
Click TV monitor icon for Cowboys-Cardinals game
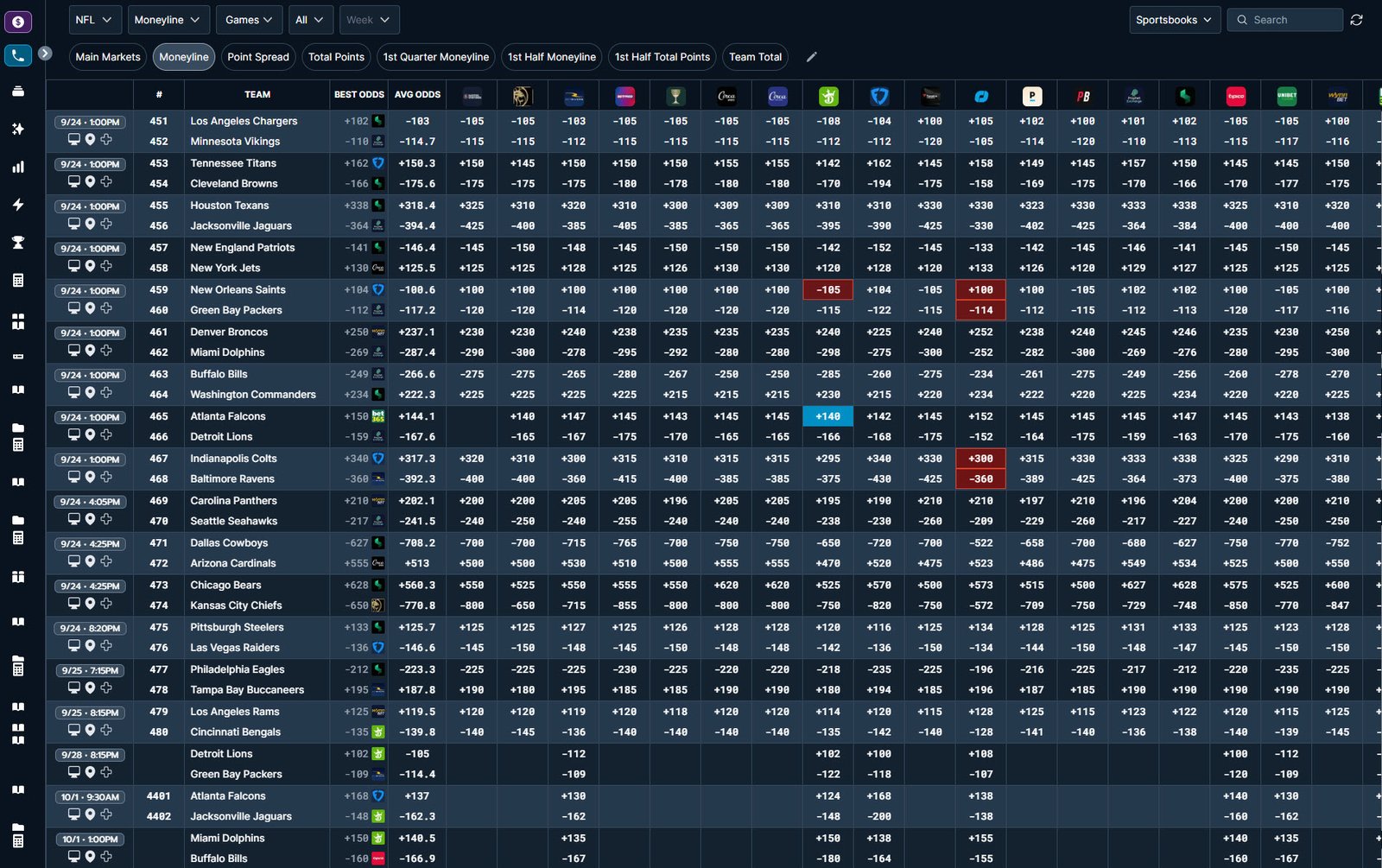74,561
